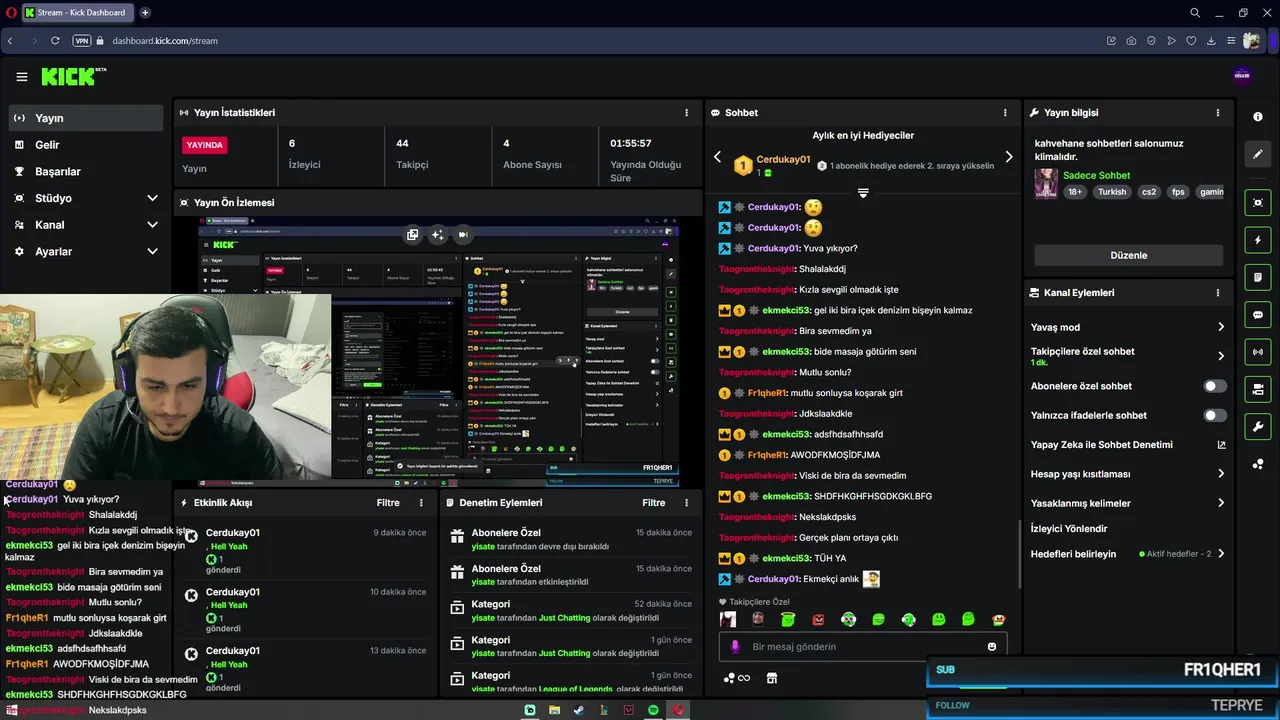This screenshot has height=720, width=1280.
Task: Click the purple microphone icon in message box
Action: pyautogui.click(x=735, y=647)
